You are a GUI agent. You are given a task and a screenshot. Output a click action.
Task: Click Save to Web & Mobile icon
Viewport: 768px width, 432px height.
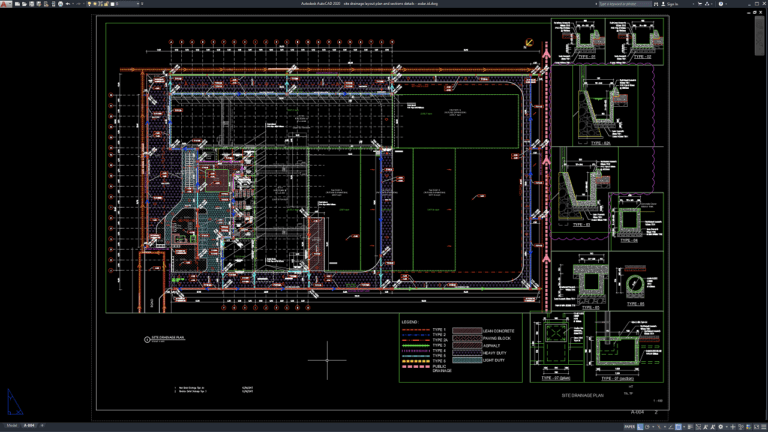tap(53, 4)
